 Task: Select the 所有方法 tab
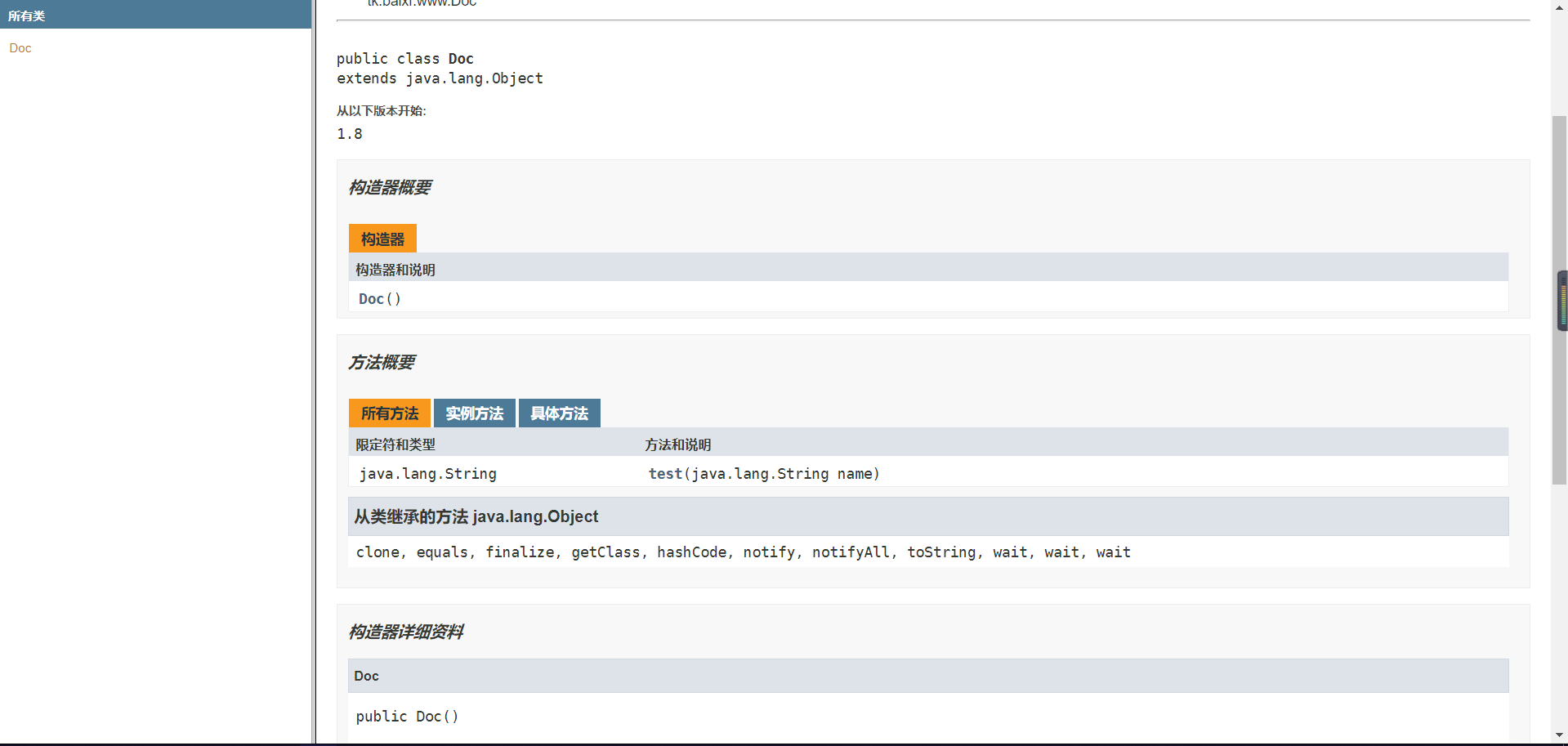[x=390, y=413]
